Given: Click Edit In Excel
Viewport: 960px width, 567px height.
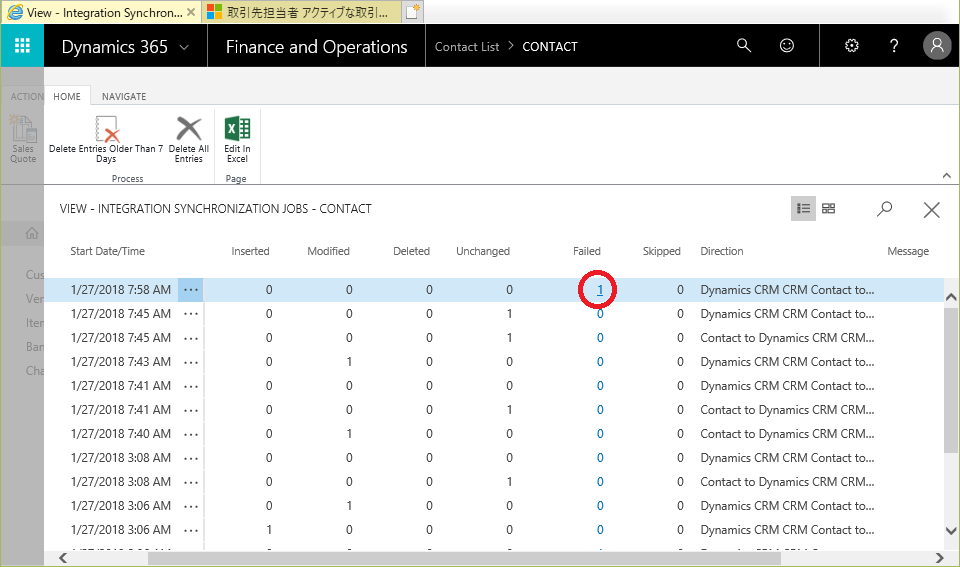Looking at the screenshot, I should point(237,140).
